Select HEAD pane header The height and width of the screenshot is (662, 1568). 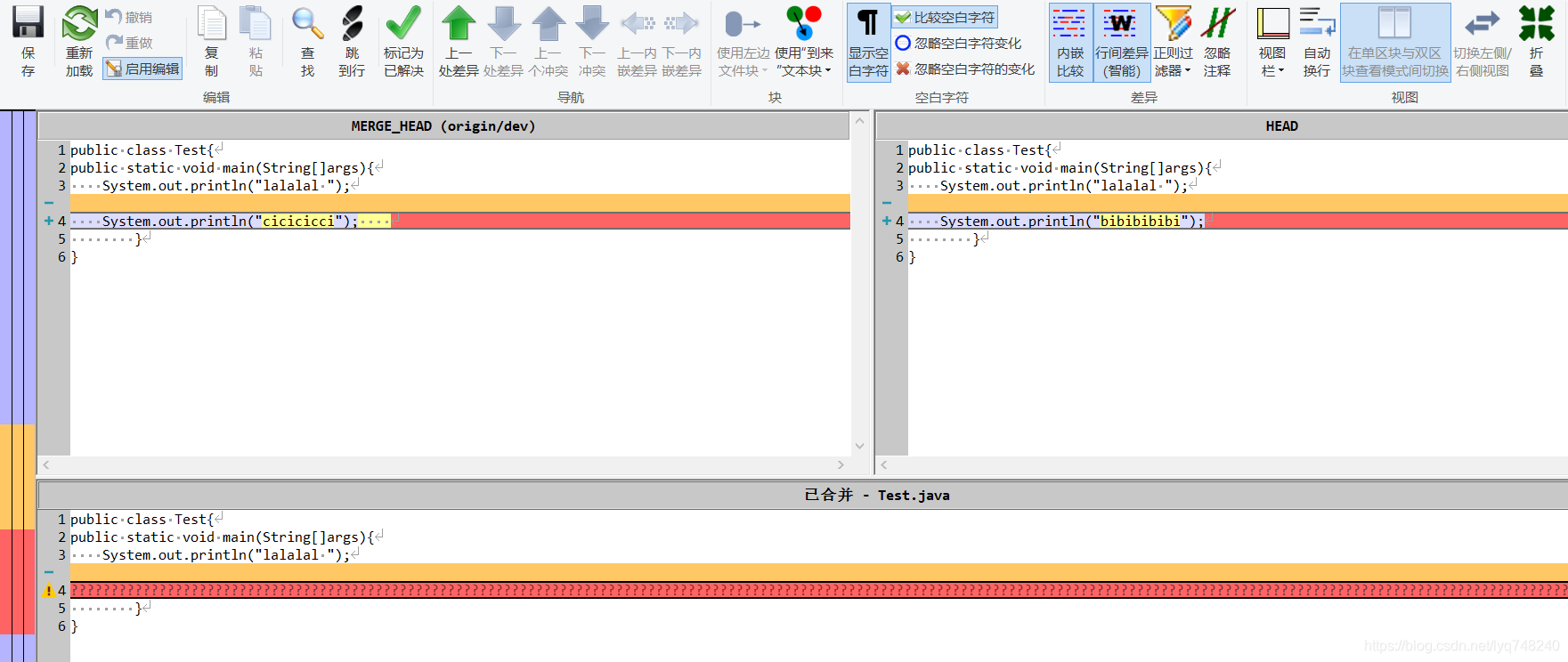pos(1222,126)
